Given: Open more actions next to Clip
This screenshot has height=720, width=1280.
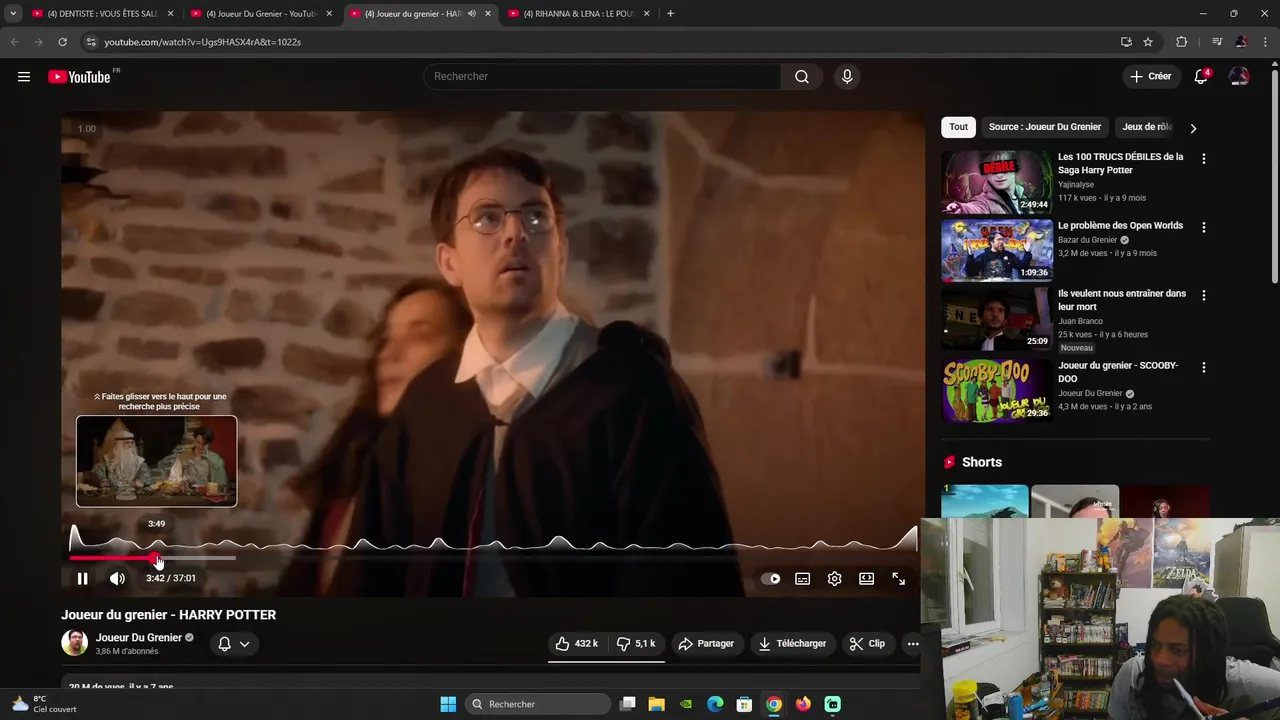Looking at the screenshot, I should click(913, 644).
